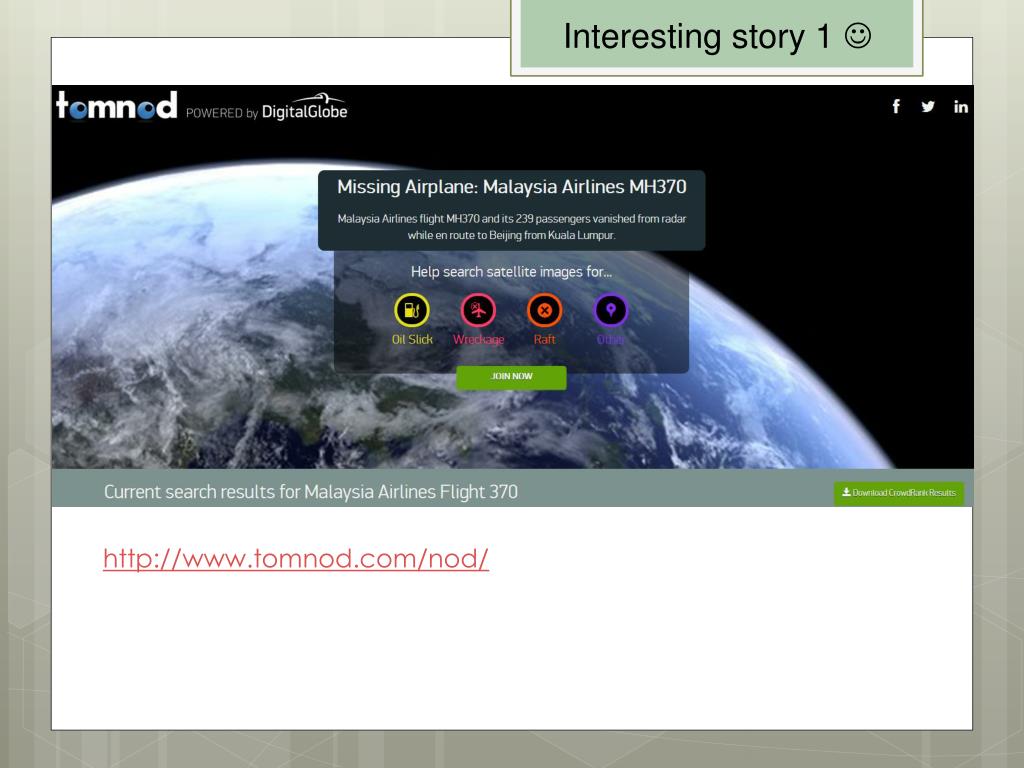Click the MH370 description paragraph

(x=511, y=227)
